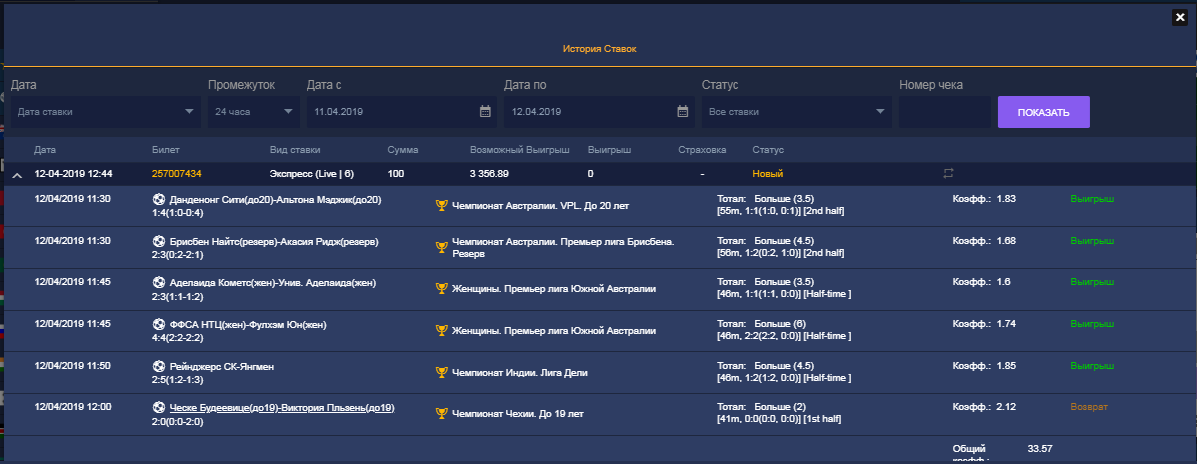Click Данденонг Сити(до20)-Альтона Мэджик(до20) match name

click(x=275, y=200)
